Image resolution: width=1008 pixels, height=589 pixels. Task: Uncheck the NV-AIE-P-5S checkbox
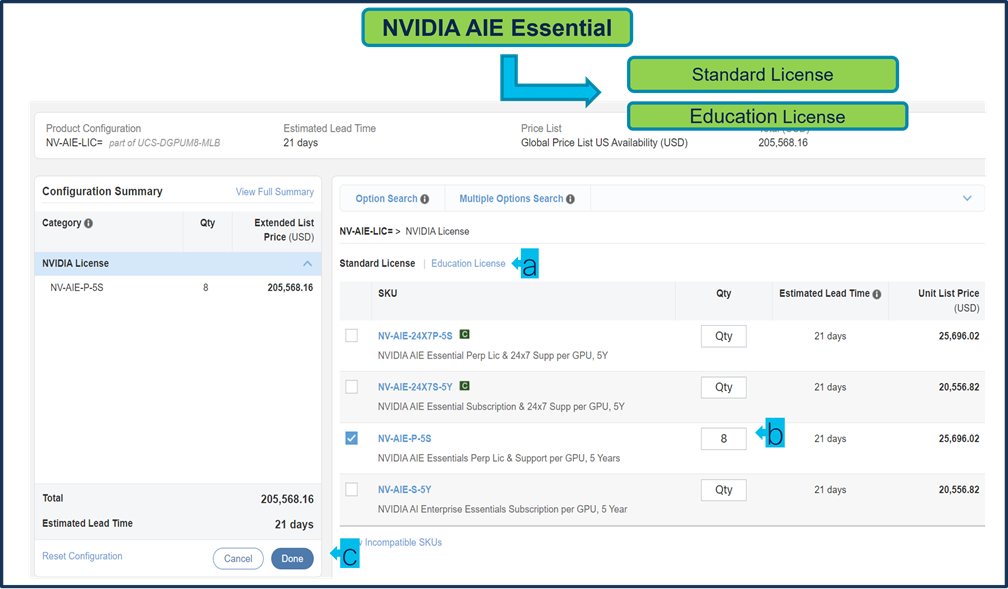click(x=351, y=438)
